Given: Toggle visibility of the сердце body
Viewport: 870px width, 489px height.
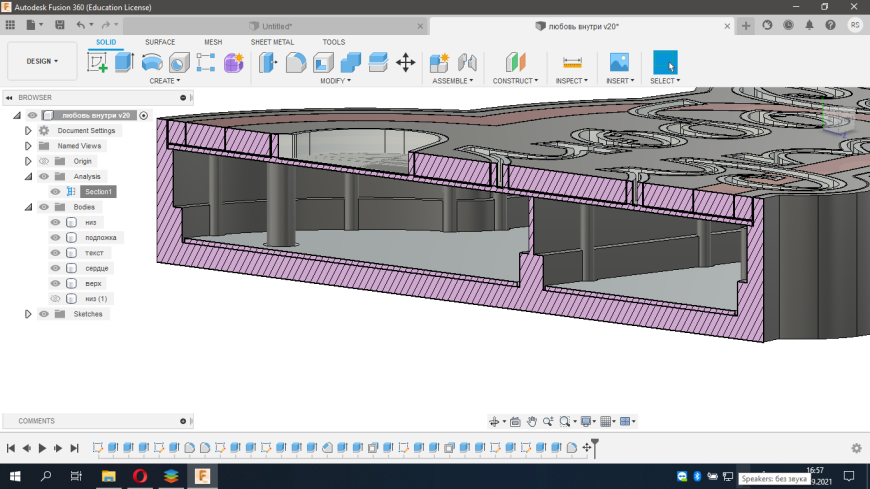Looking at the screenshot, I should [56, 268].
